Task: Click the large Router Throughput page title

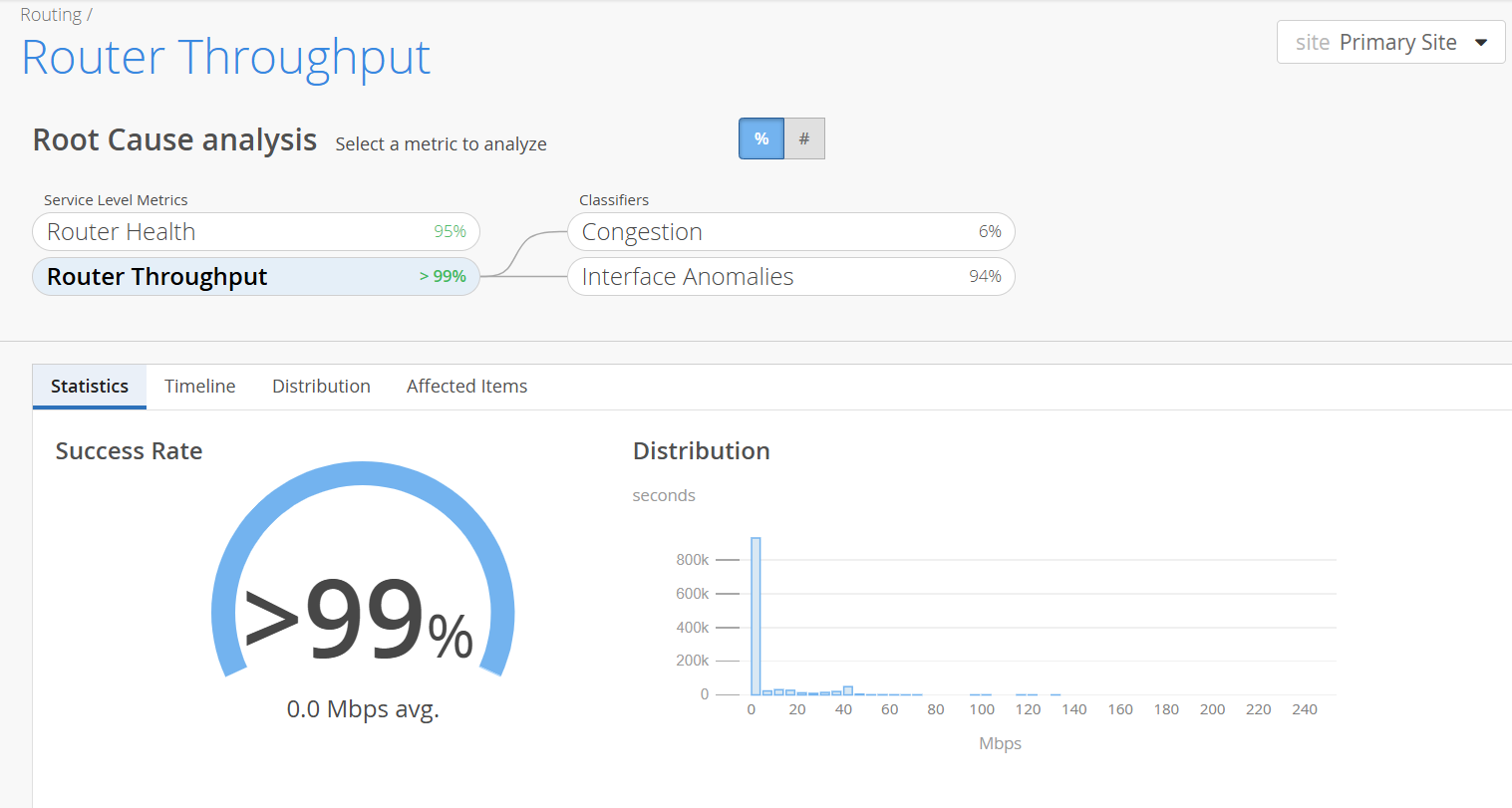Action: pyautogui.click(x=226, y=58)
